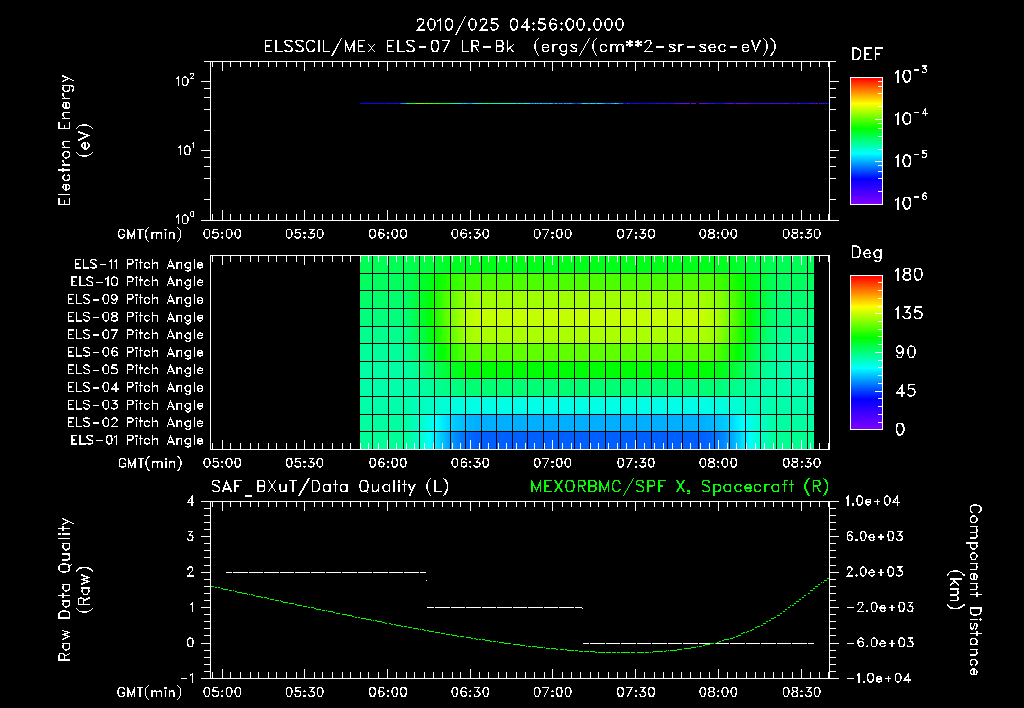Select the ELS-01 Pitch Angle row label

(137, 440)
